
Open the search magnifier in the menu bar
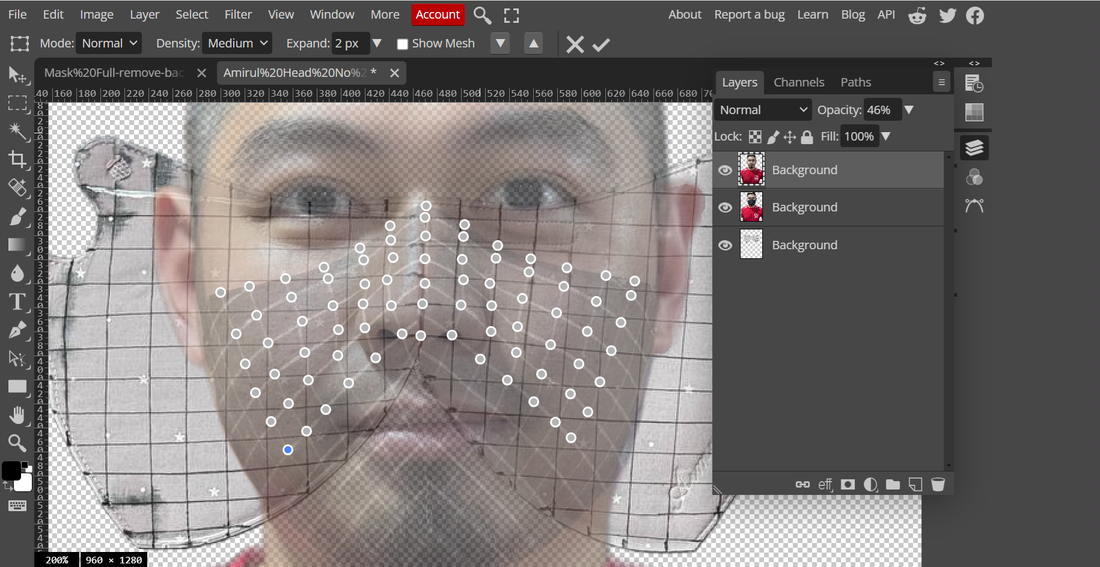482,15
